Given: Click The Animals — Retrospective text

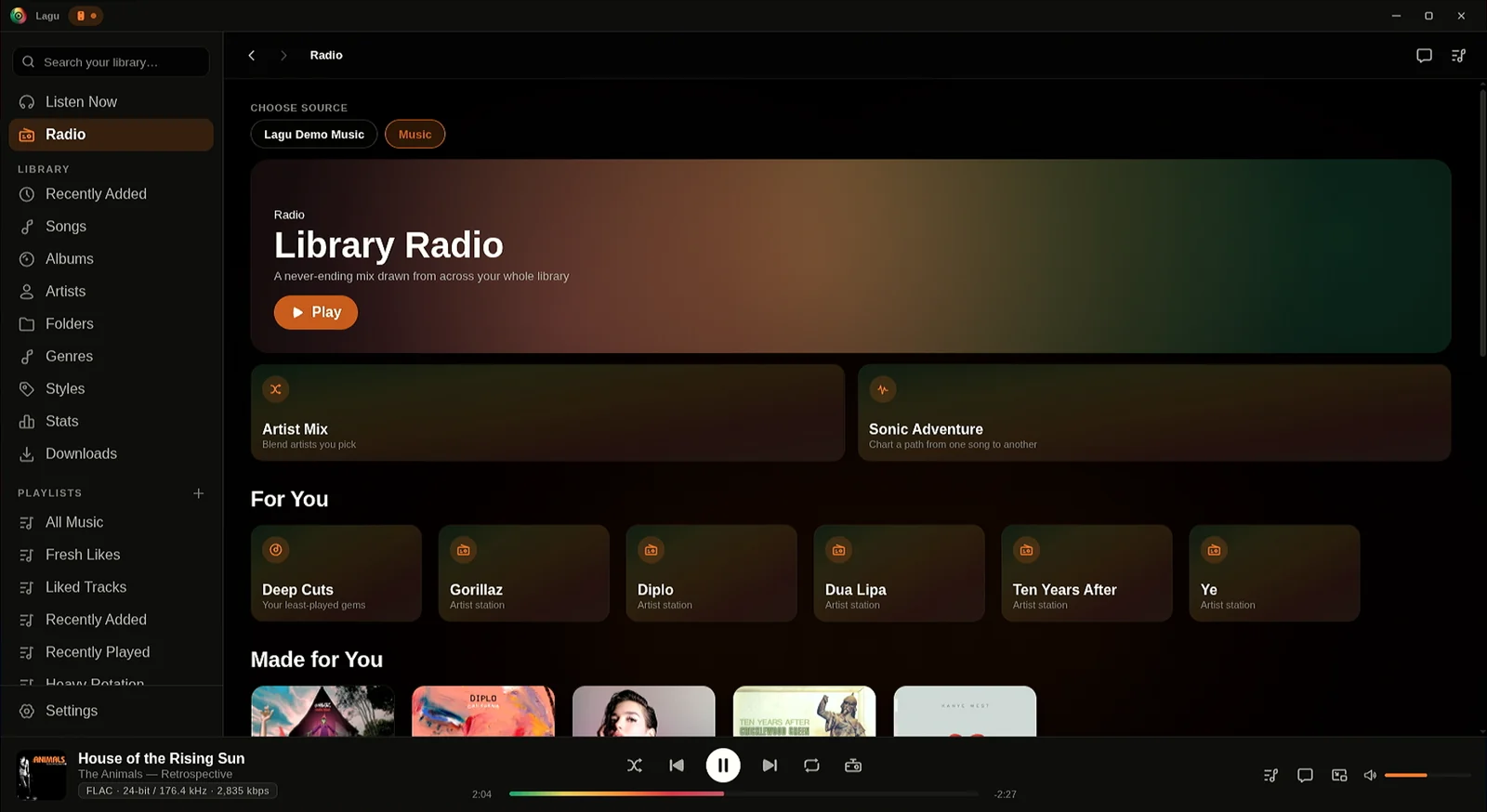Looking at the screenshot, I should click(x=155, y=774).
